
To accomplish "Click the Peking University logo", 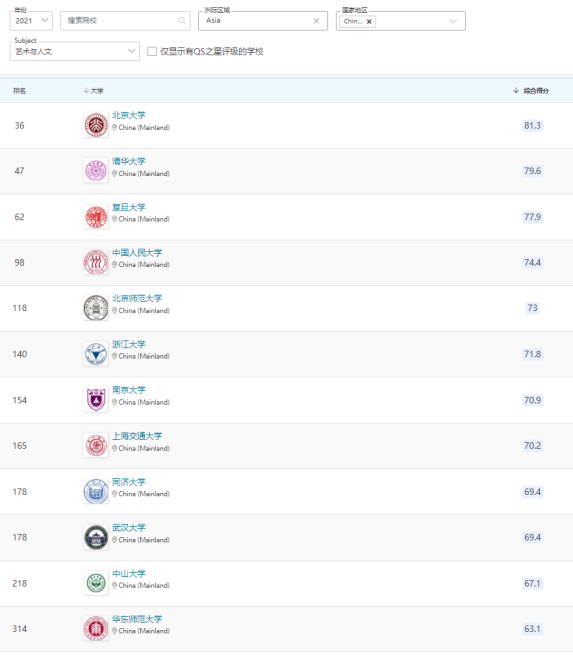I will 96,125.
